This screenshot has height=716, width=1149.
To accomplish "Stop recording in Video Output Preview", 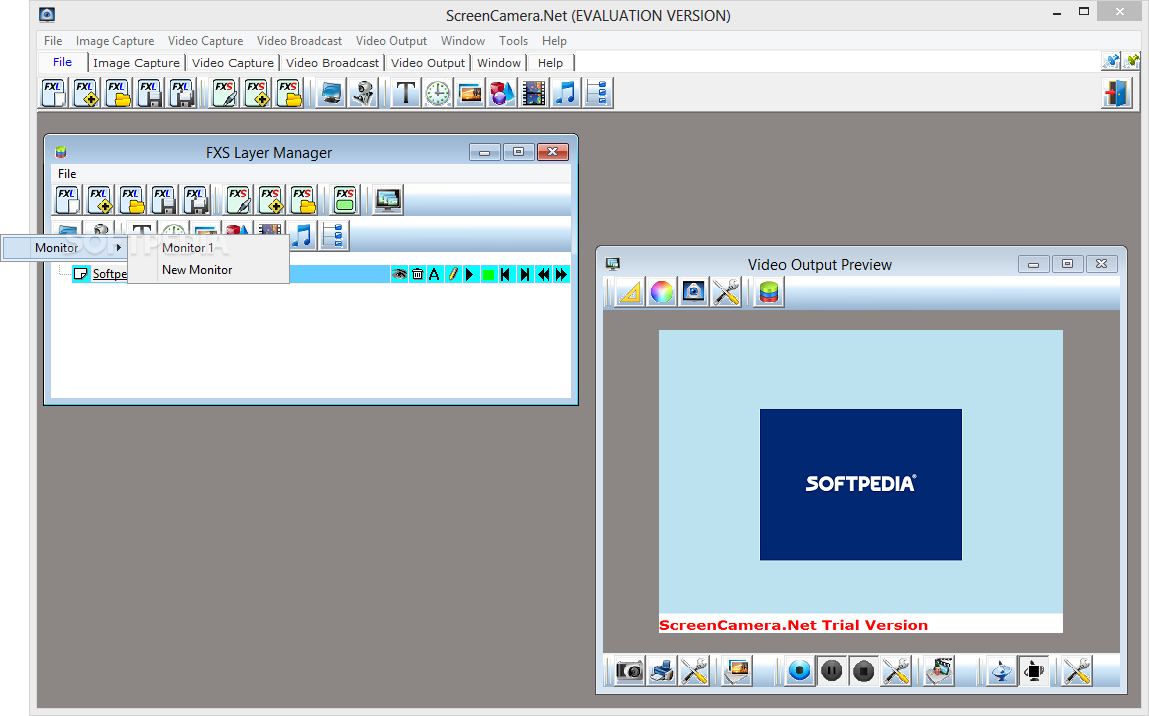I will pyautogui.click(x=864, y=671).
